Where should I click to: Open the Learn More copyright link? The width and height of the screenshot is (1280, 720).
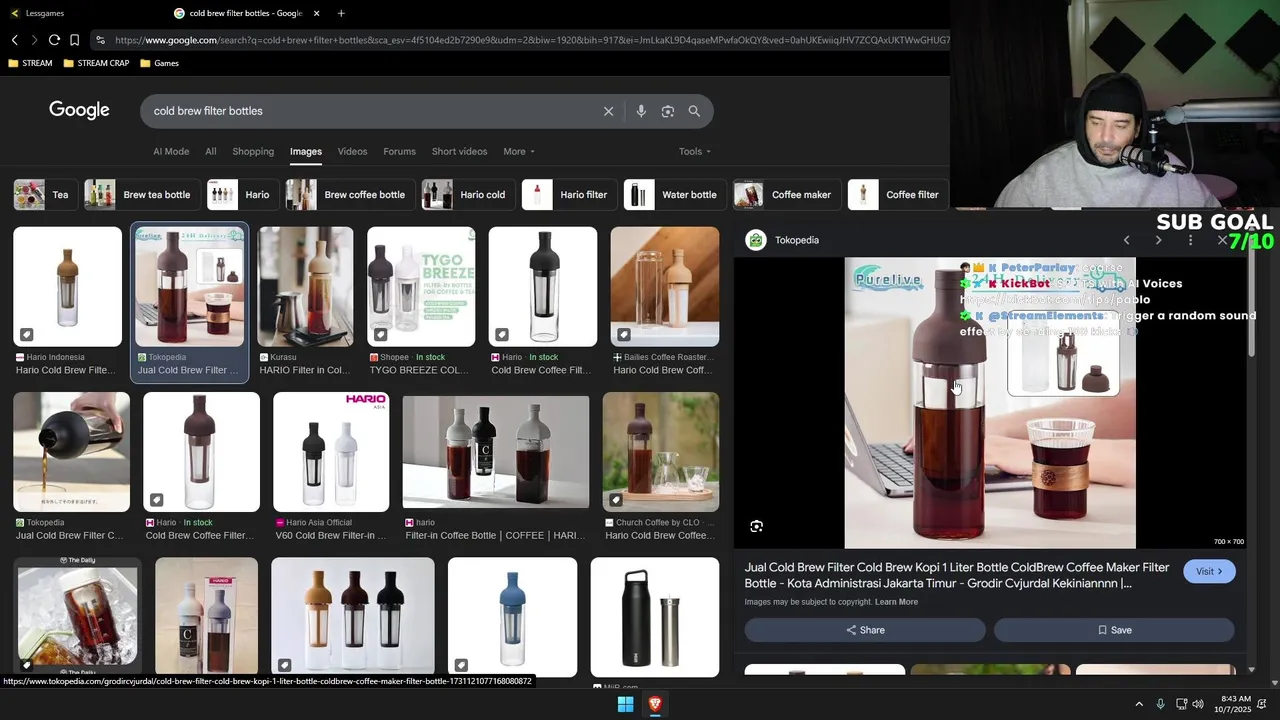coord(896,602)
